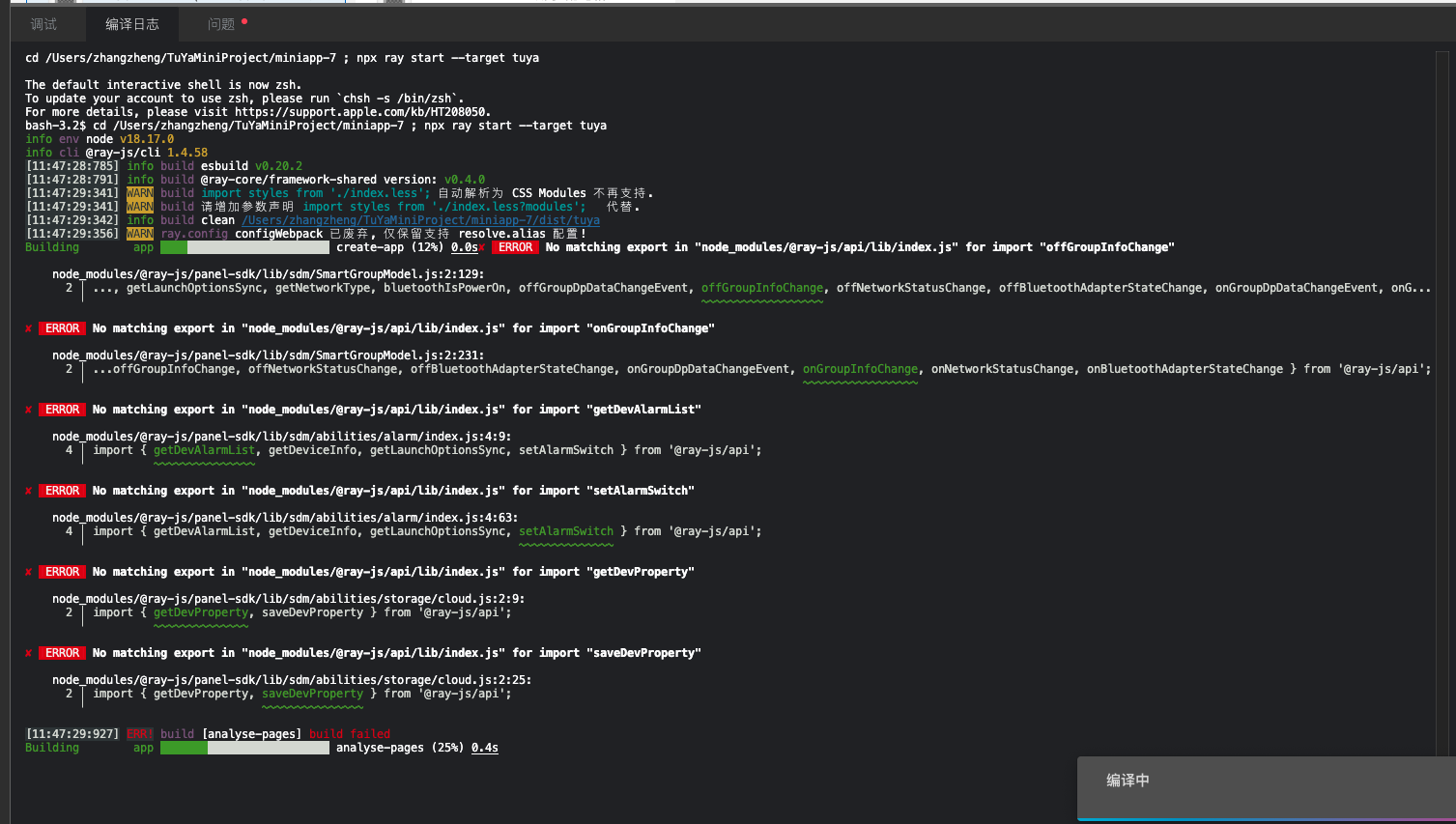
Task: Click WARN badge on 请增加参数声明 line
Action: coord(140,207)
